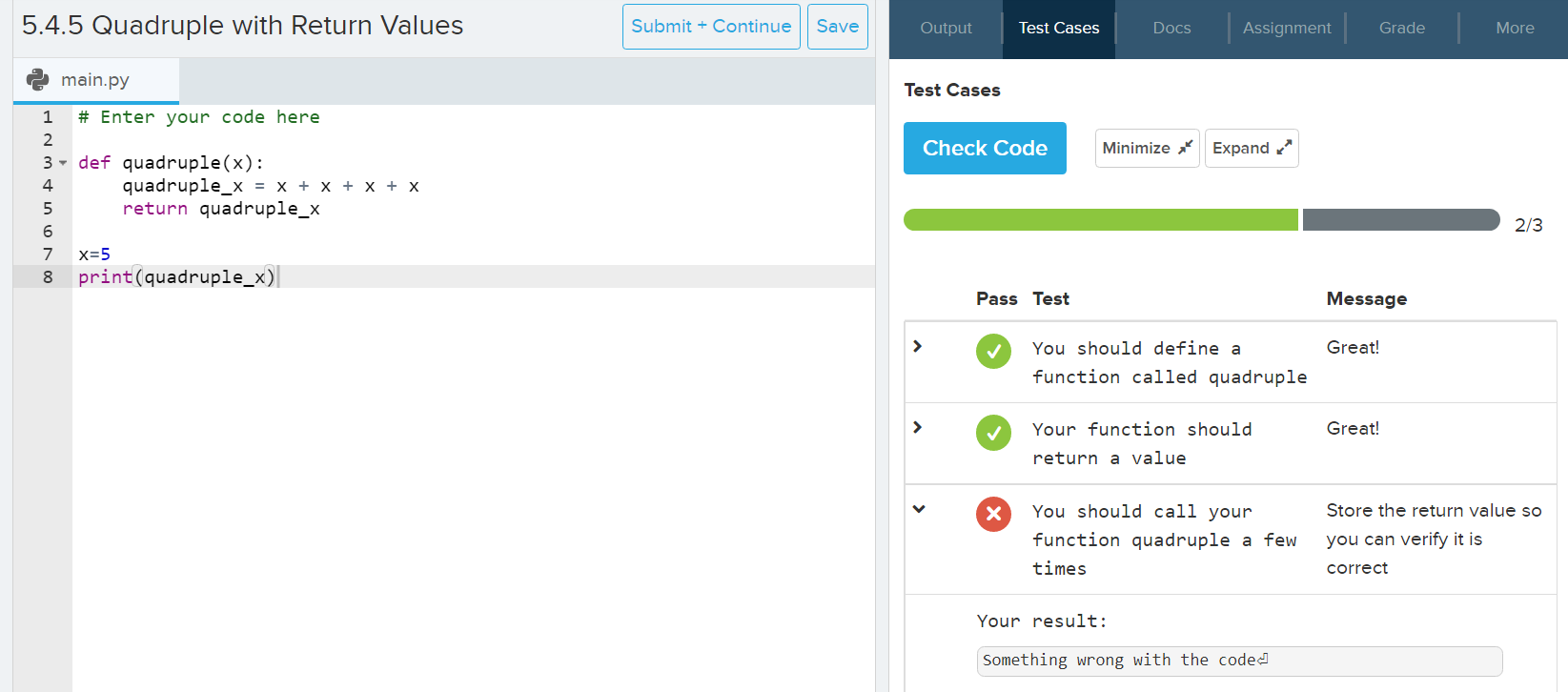Open the Output tab
The height and width of the screenshot is (692, 1568).
point(946,29)
